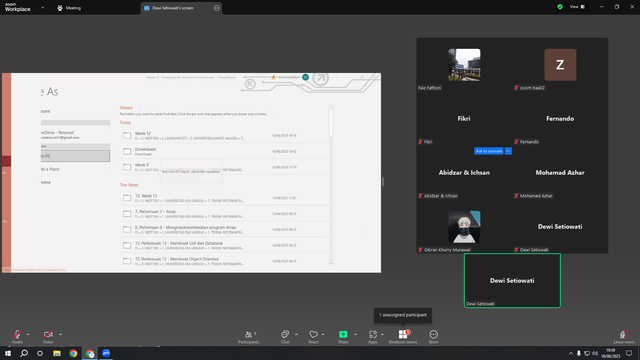Select the Mohamad Azhar participant tile
This screenshot has width=640, height=360.
[x=560, y=173]
